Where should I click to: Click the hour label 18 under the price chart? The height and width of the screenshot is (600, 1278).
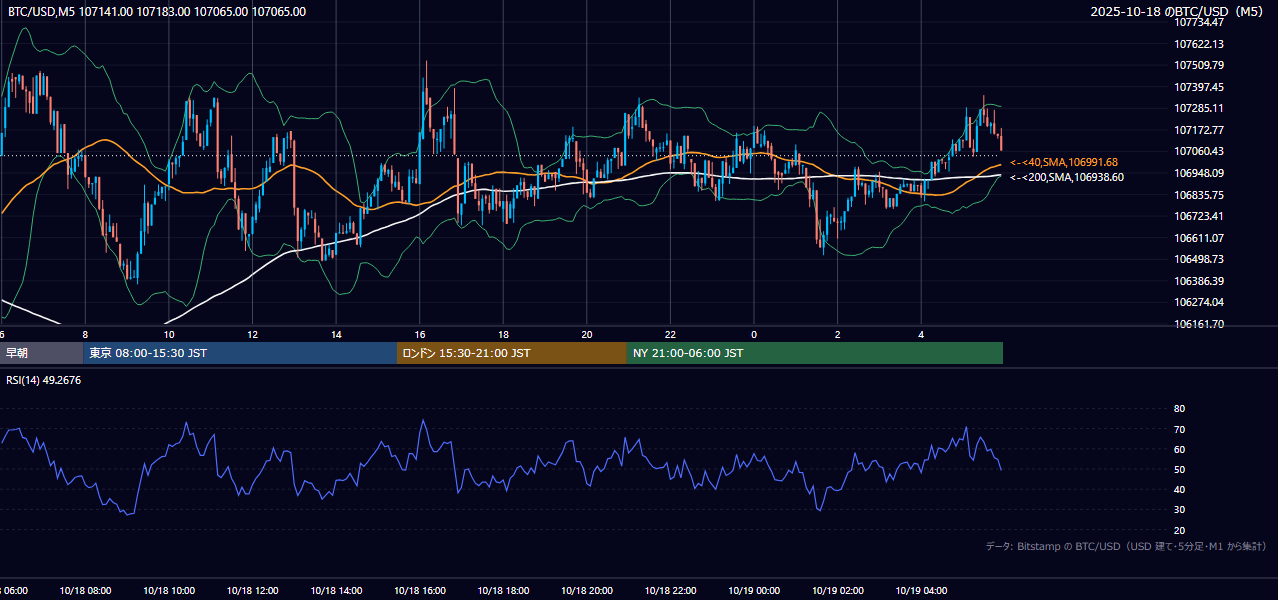coord(504,335)
